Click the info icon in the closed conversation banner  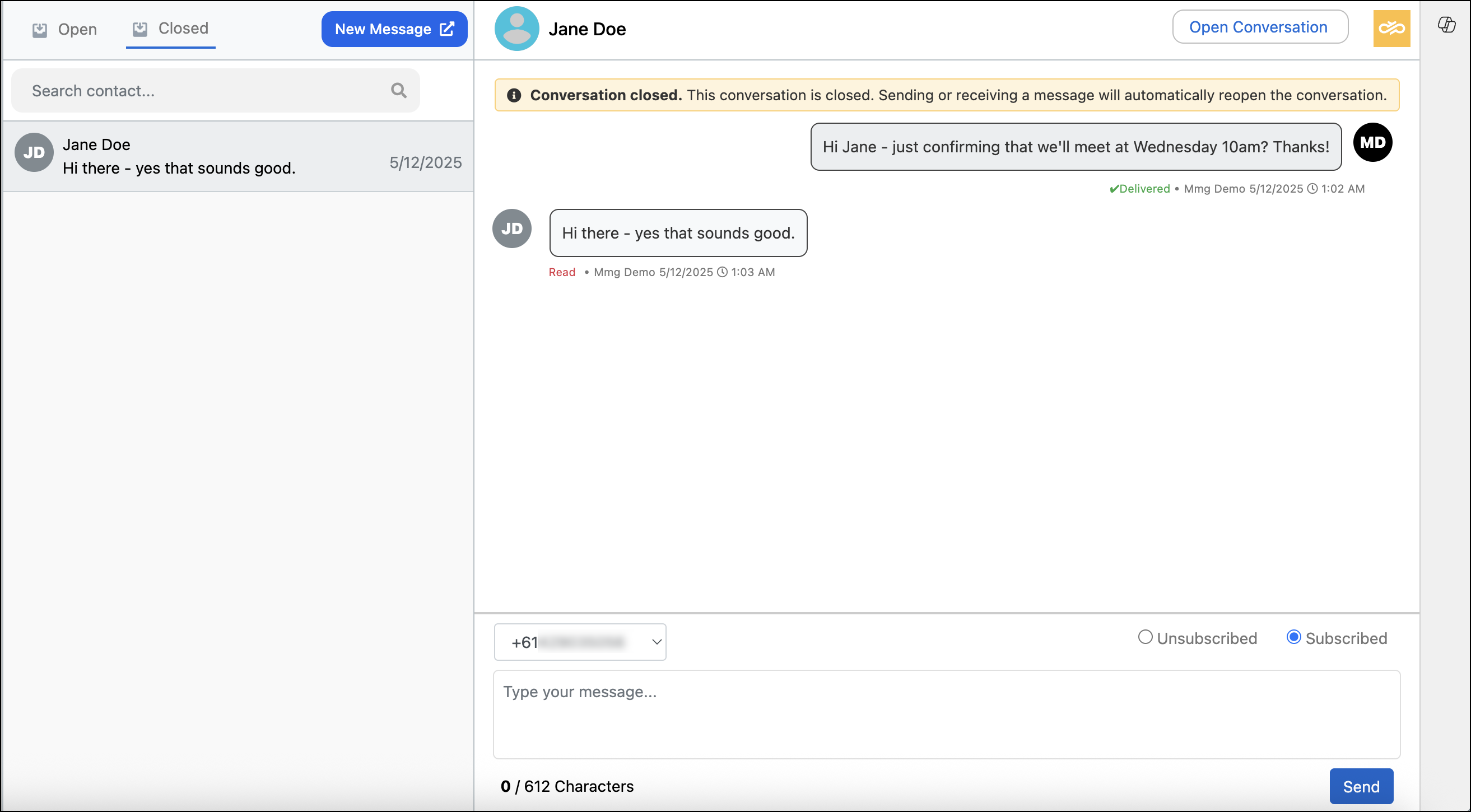tap(514, 95)
